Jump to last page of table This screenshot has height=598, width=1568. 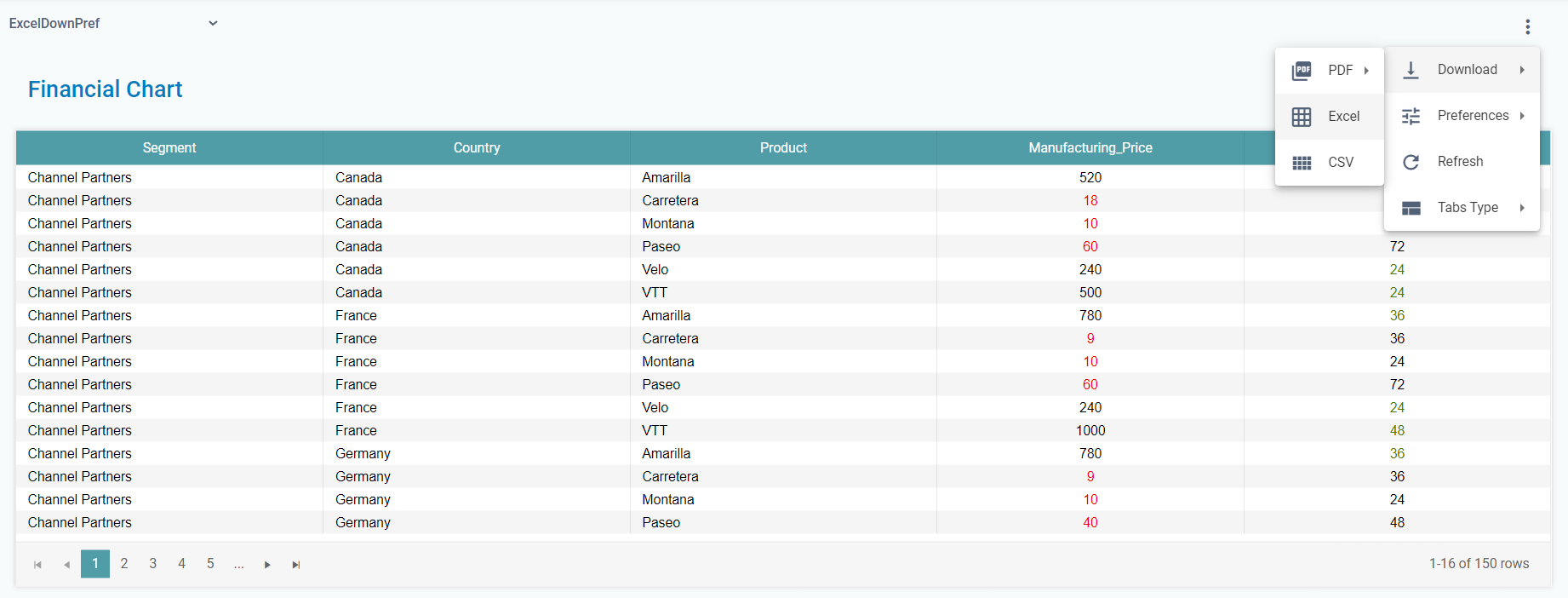point(296,565)
